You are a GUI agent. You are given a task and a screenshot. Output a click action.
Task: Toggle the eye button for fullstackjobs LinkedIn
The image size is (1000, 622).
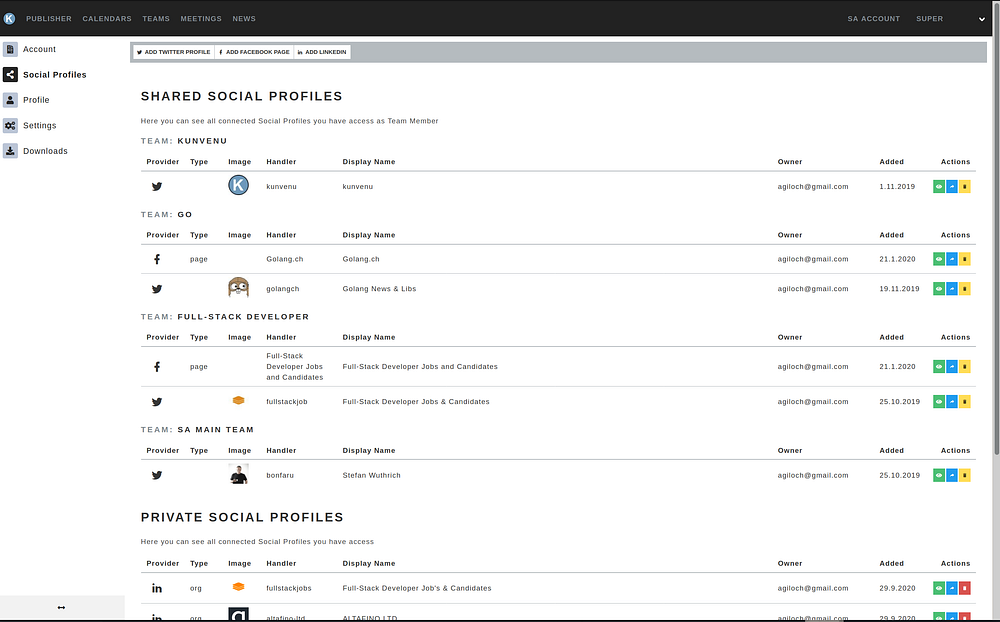coord(939,588)
